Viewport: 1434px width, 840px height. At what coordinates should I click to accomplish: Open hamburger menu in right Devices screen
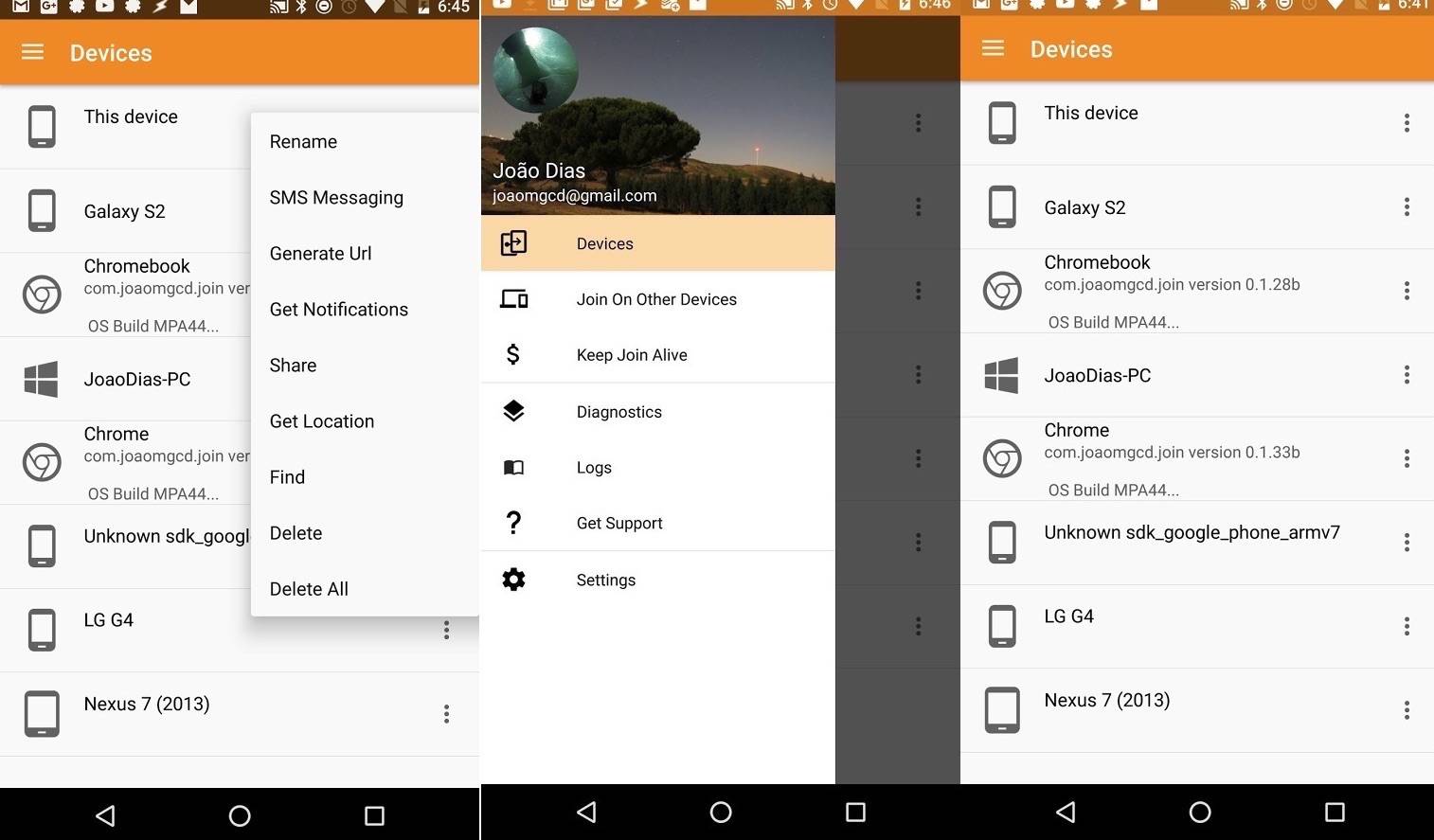[993, 48]
